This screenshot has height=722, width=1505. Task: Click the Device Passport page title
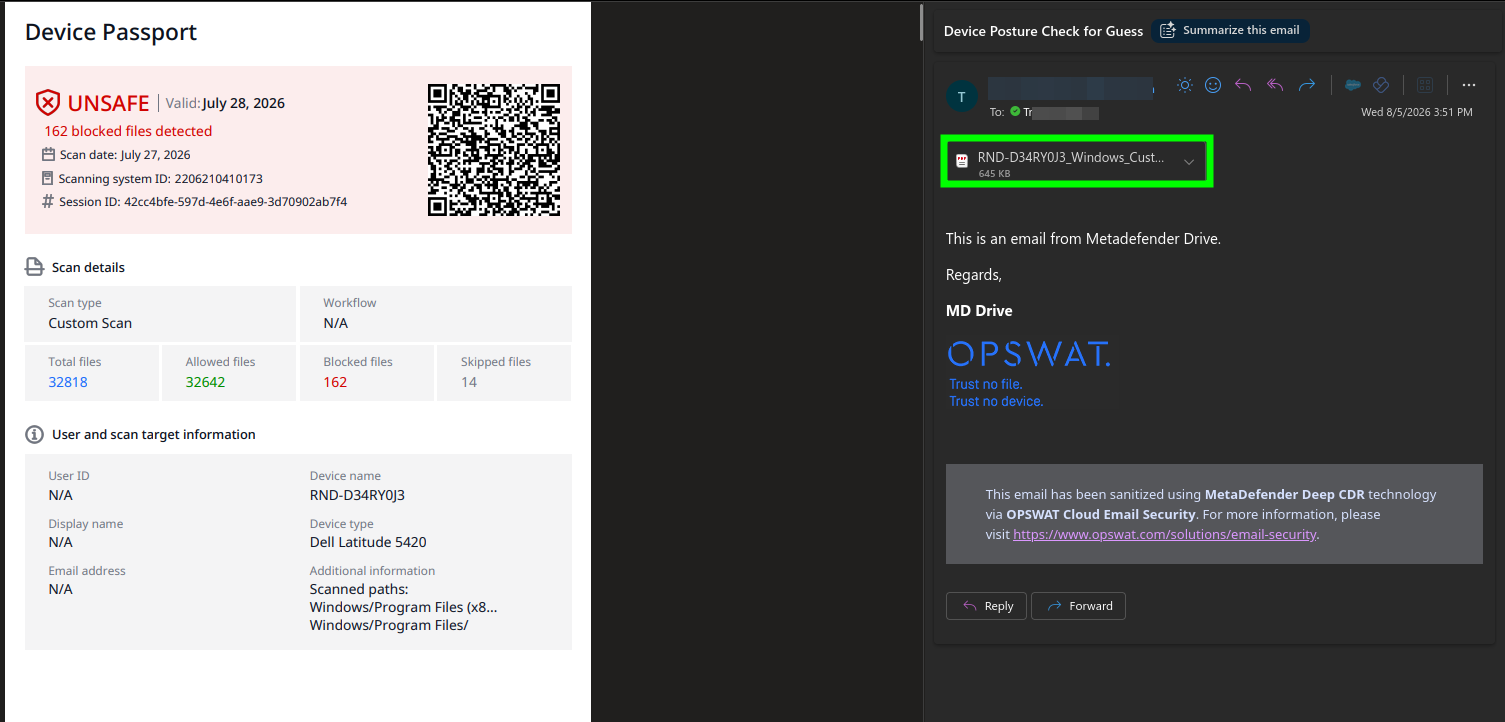coord(111,32)
